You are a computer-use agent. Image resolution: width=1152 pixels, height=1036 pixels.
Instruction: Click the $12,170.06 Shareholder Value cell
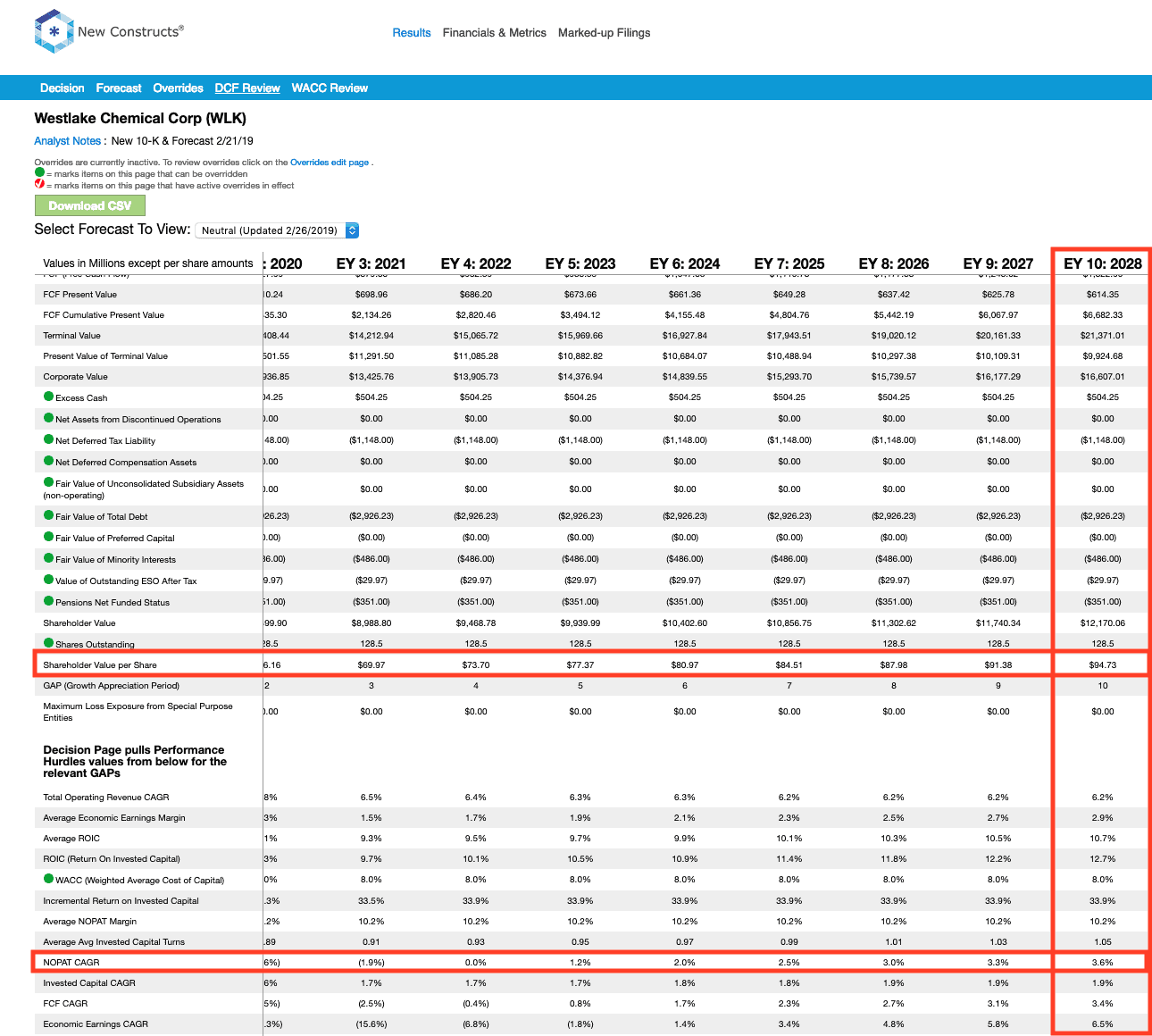coord(1103,622)
